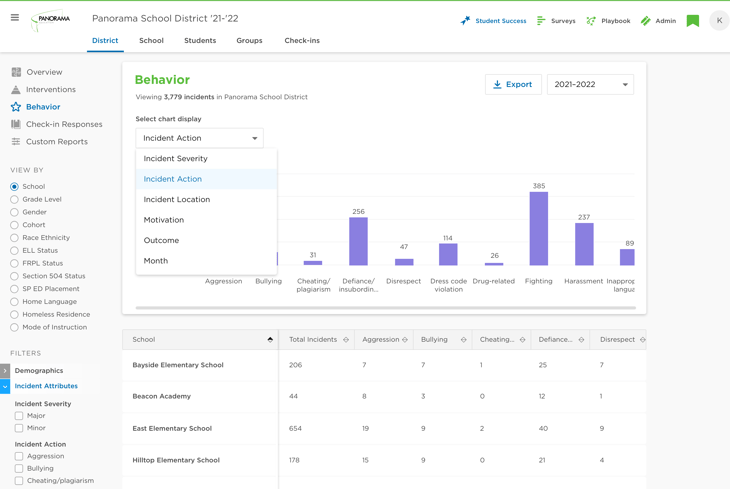Screen dimensions: 730x489
Task: Click the Playbook icon
Action: (591, 20)
